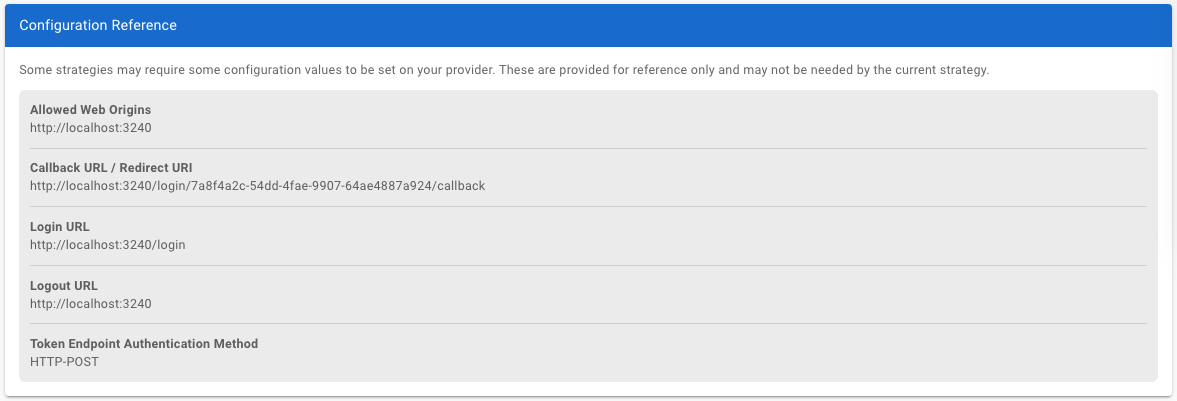1177x401 pixels.
Task: Select the Logout URL label
Action: [x=64, y=286]
